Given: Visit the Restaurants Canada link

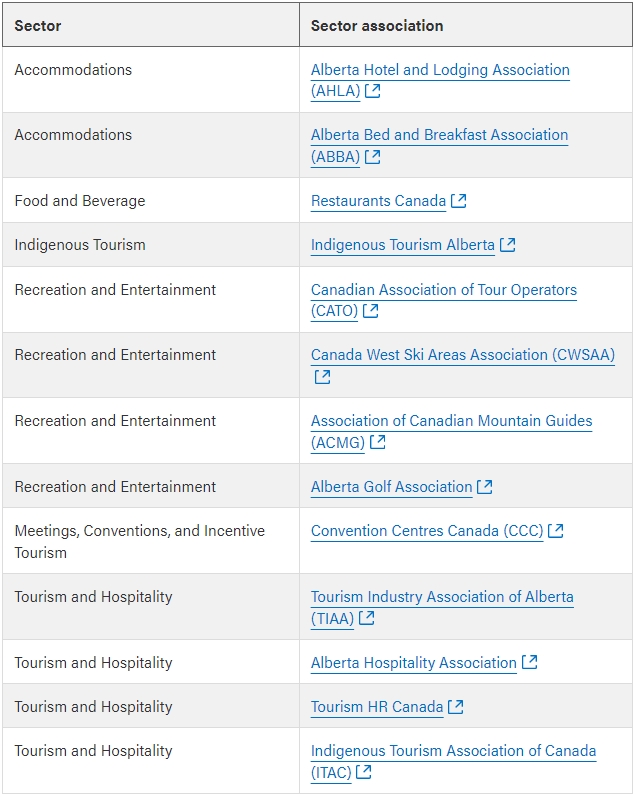Looking at the screenshot, I should 378,201.
